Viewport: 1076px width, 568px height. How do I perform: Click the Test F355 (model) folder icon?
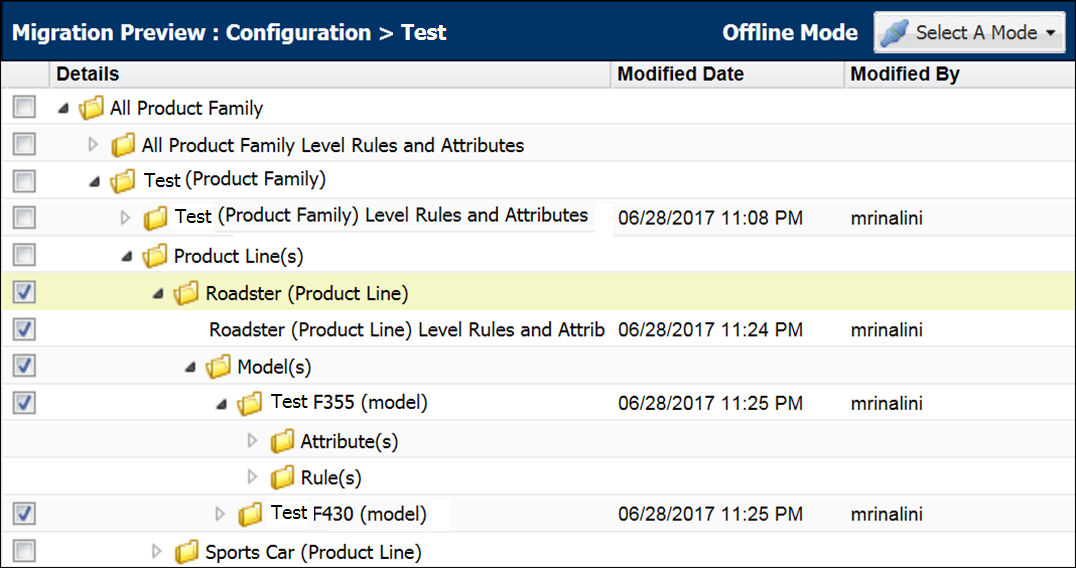click(x=251, y=404)
